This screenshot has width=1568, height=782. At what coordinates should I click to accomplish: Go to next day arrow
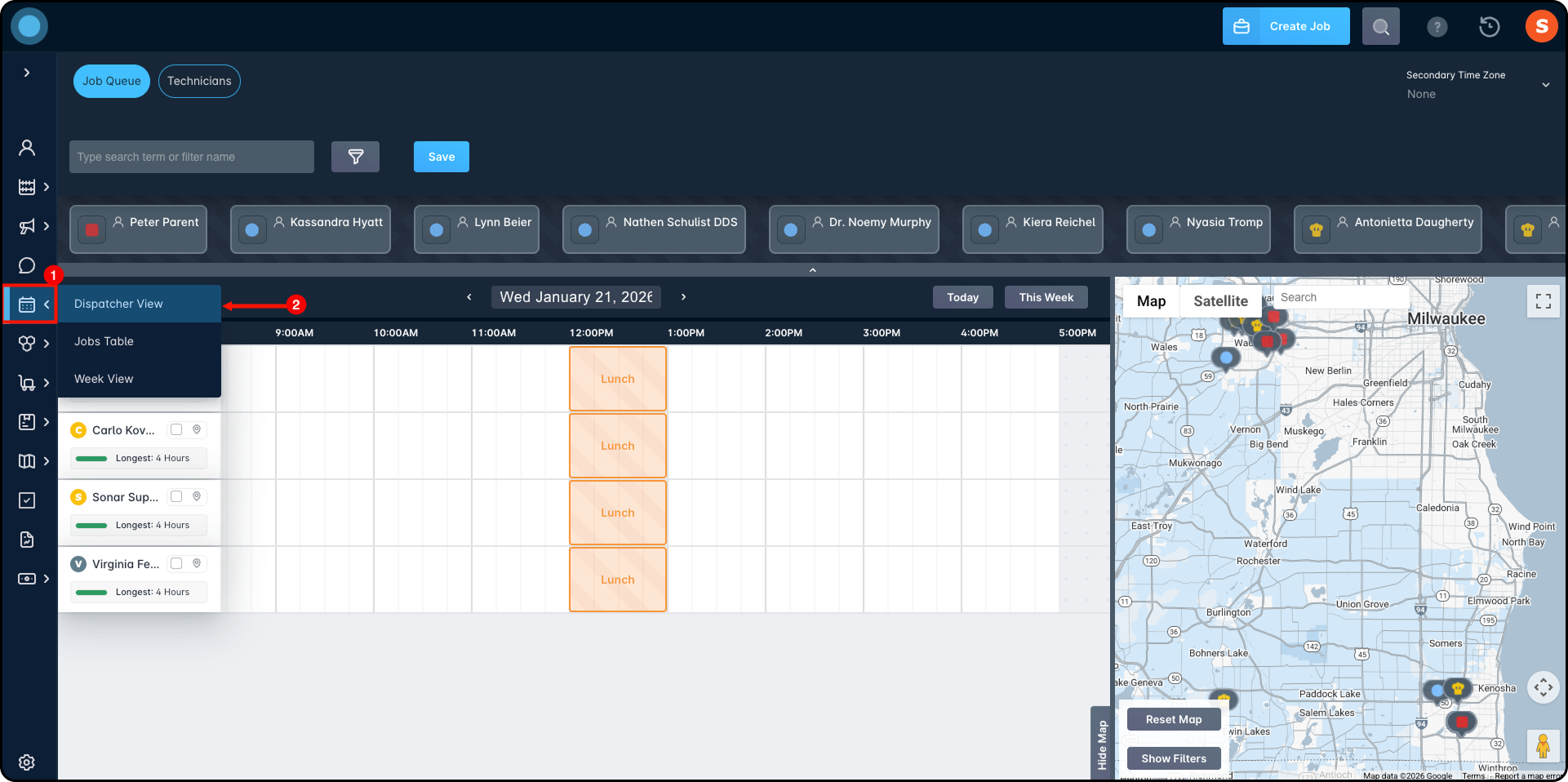[683, 297]
